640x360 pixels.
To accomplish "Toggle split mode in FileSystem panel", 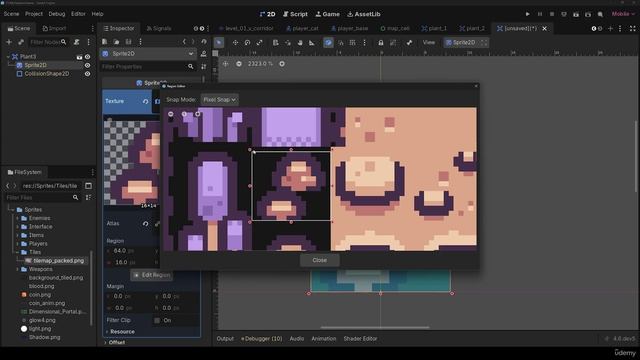I will click(x=88, y=186).
